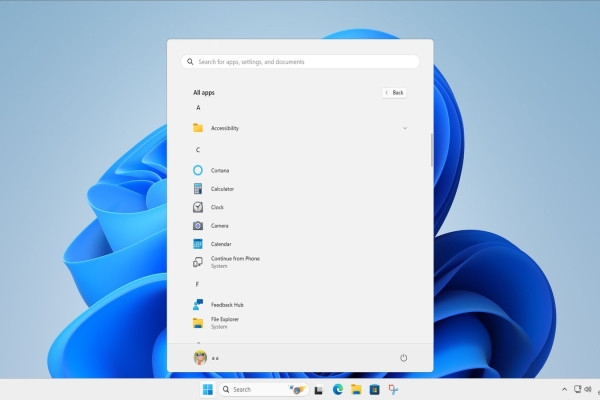Screen dimensions: 600x400
Task: Open the Feedback Hub icon
Action: (x=198, y=305)
